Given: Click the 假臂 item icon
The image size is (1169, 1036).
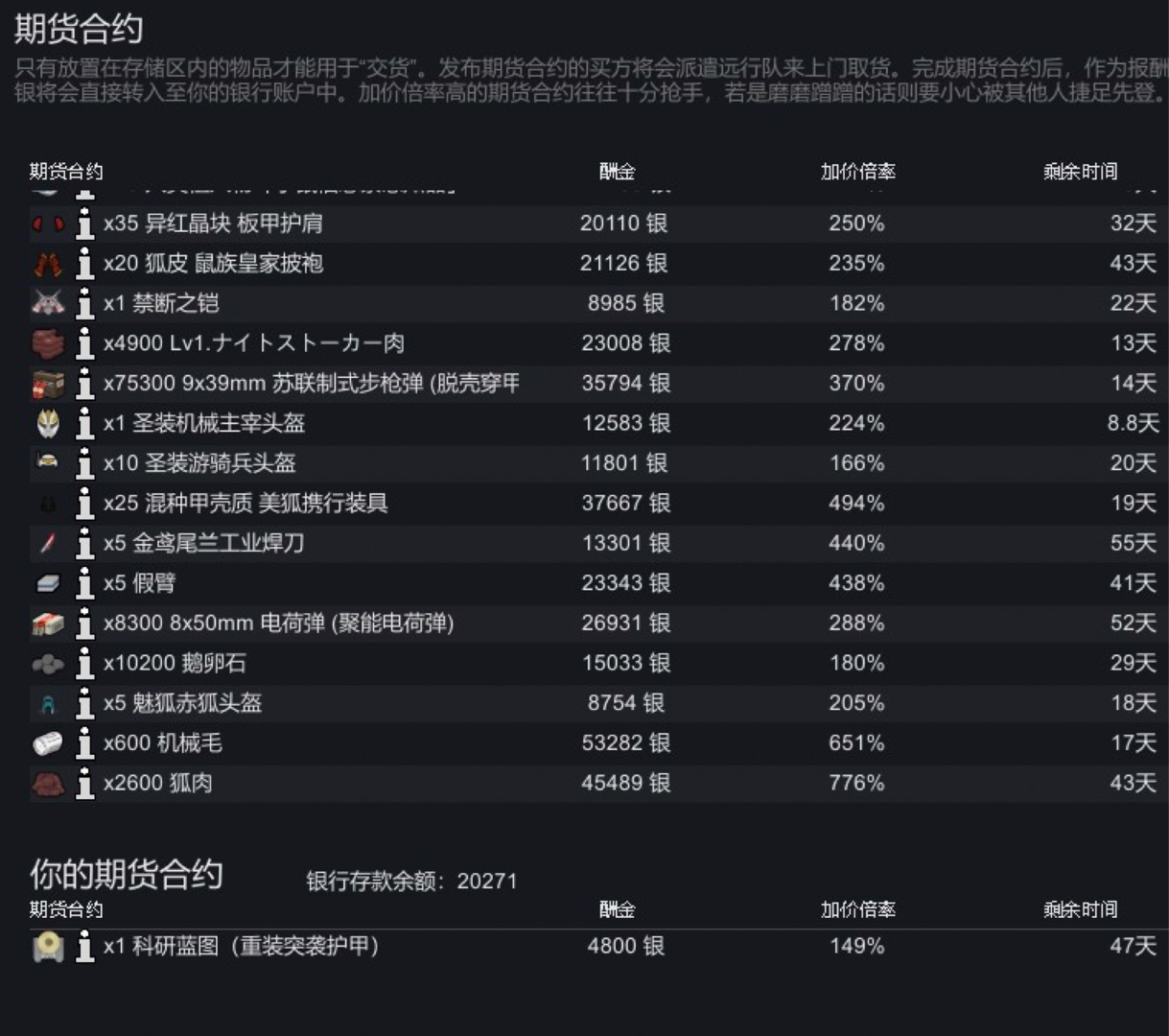Looking at the screenshot, I should [48, 583].
